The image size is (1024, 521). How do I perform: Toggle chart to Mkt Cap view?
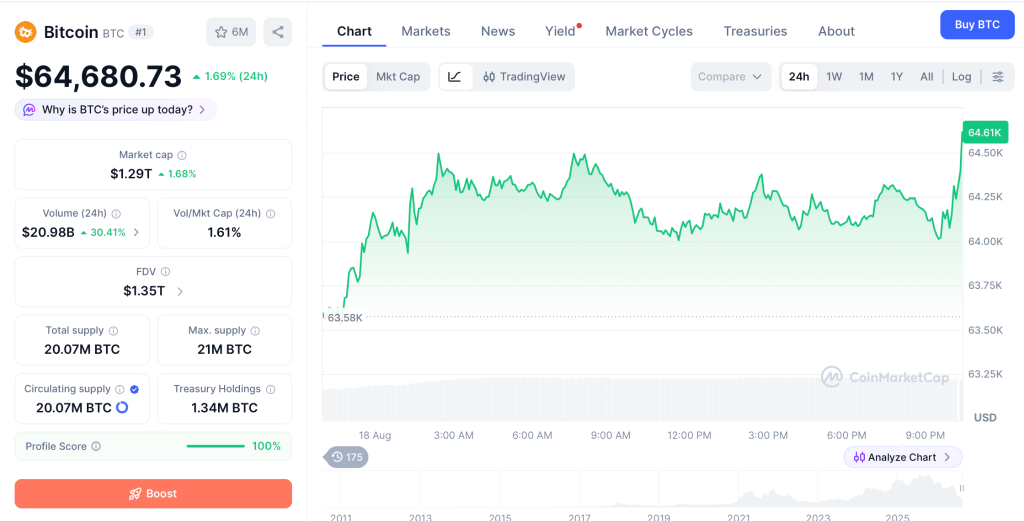[398, 77]
